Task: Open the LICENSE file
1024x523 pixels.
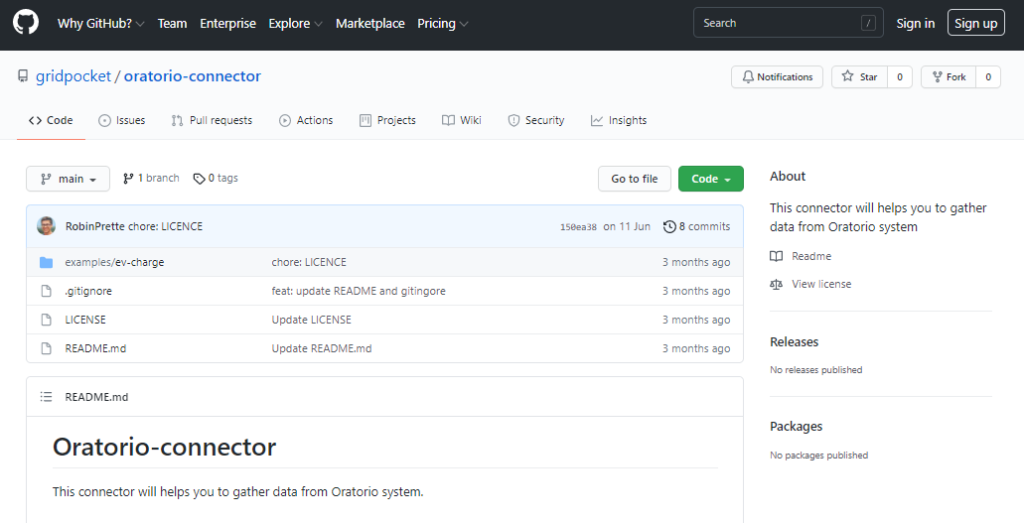Action: (86, 320)
